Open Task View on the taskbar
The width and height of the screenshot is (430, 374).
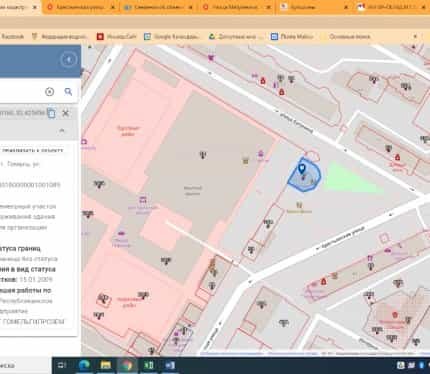(62, 365)
